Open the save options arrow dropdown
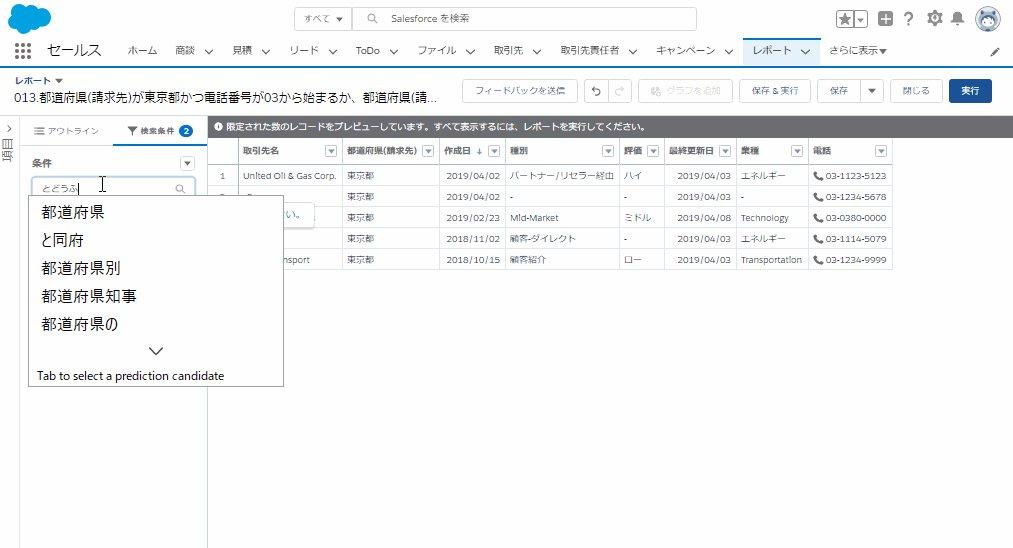Image resolution: width=1013 pixels, height=548 pixels. [872, 91]
